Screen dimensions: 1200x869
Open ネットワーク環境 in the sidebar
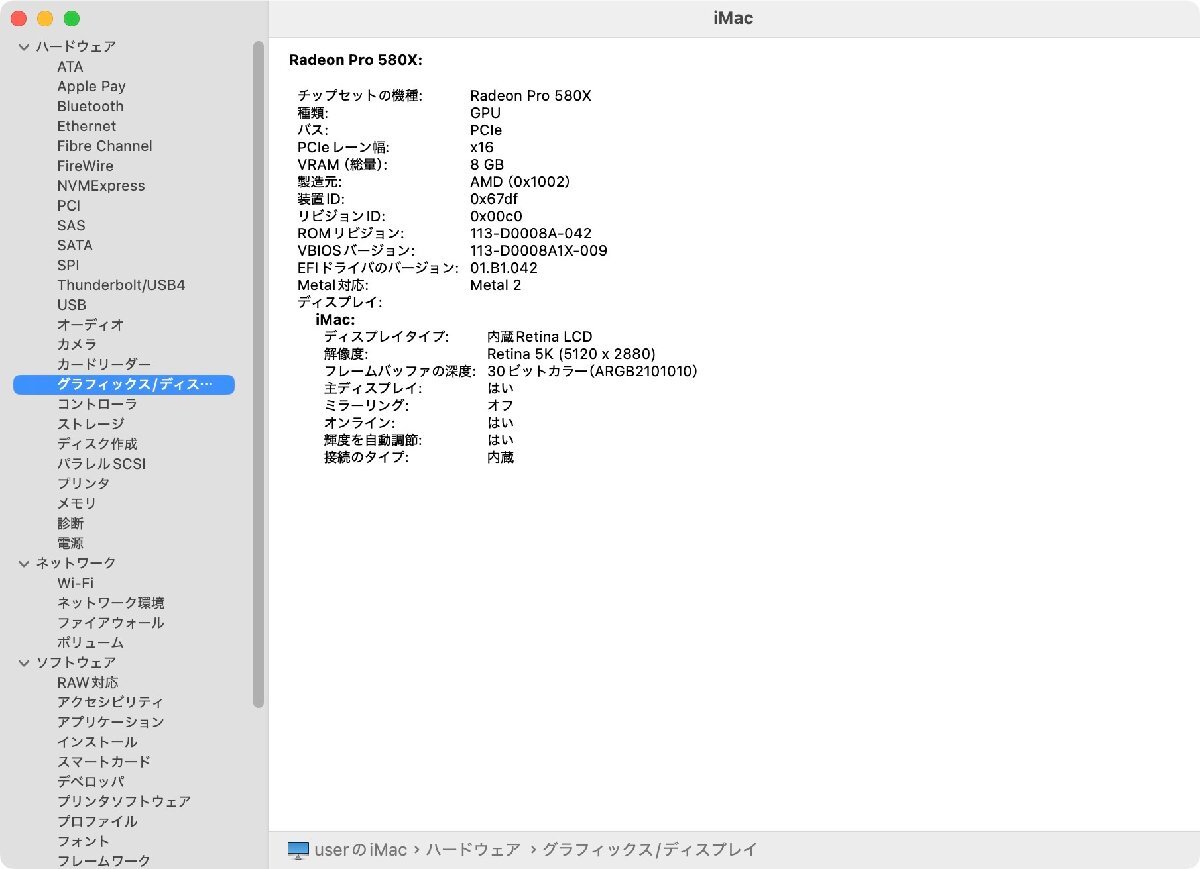[111, 603]
